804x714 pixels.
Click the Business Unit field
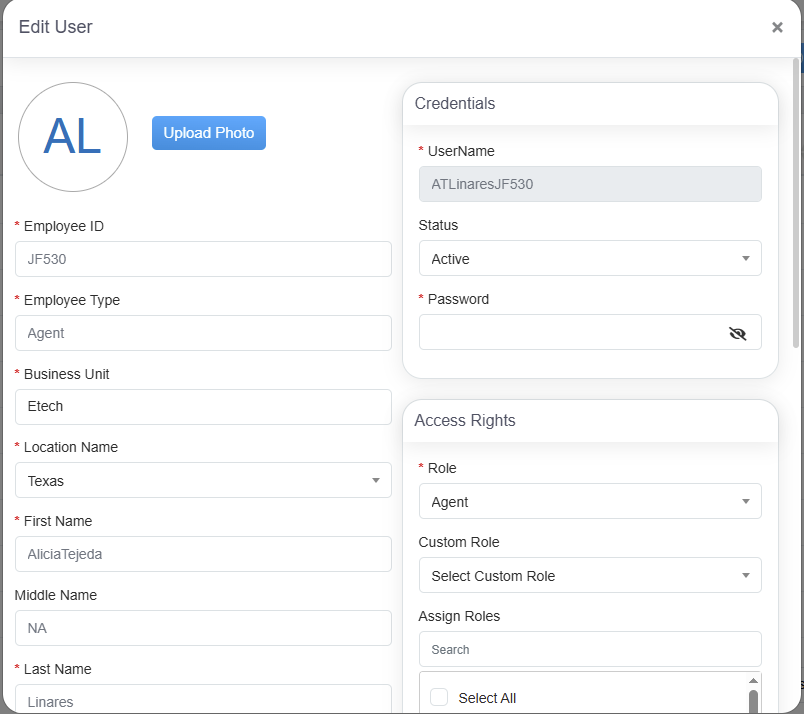point(203,407)
